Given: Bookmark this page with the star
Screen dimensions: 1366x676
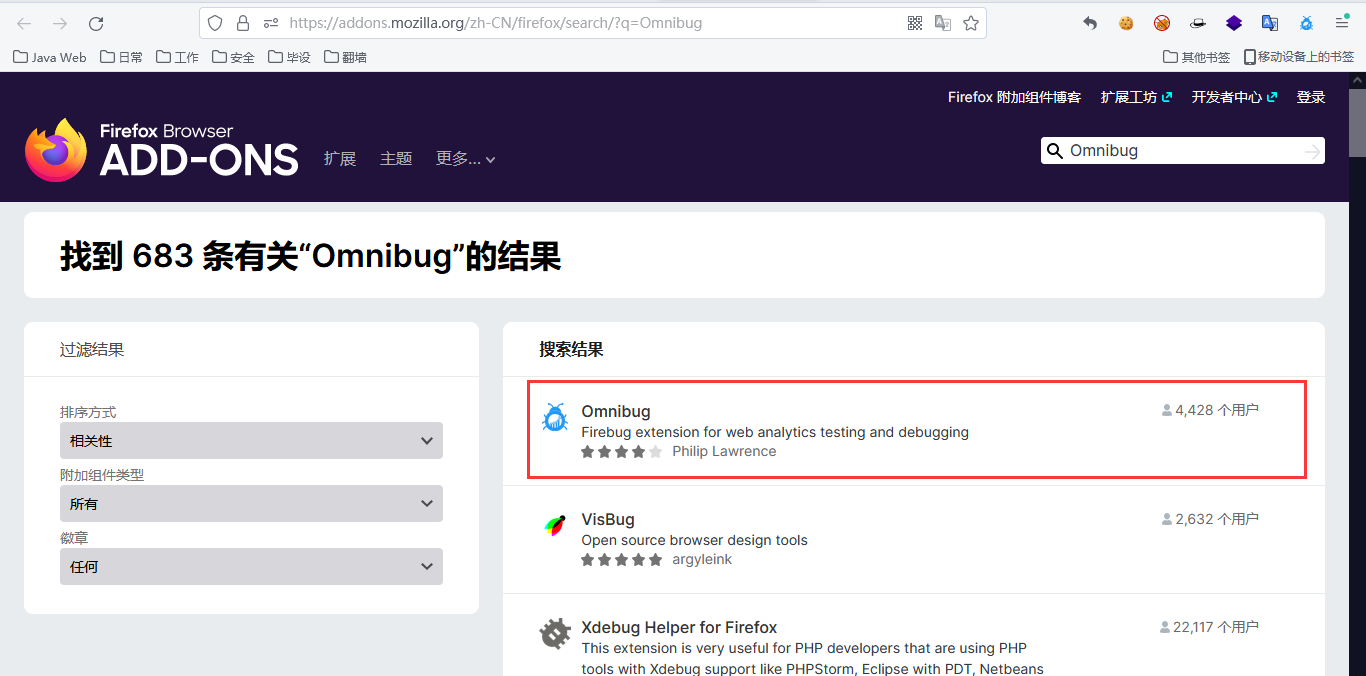Looking at the screenshot, I should point(971,23).
